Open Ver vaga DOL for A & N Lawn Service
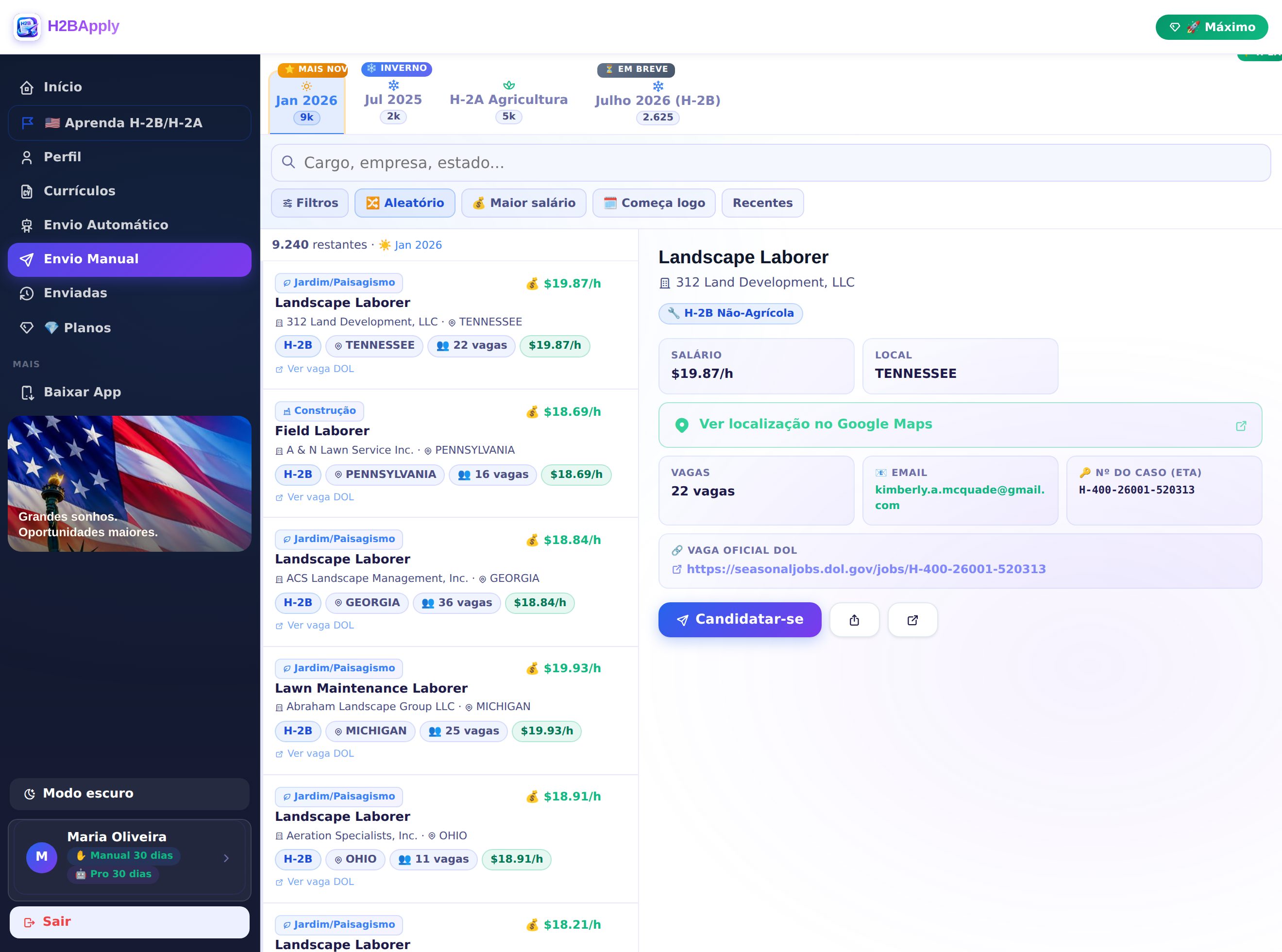 click(x=315, y=497)
